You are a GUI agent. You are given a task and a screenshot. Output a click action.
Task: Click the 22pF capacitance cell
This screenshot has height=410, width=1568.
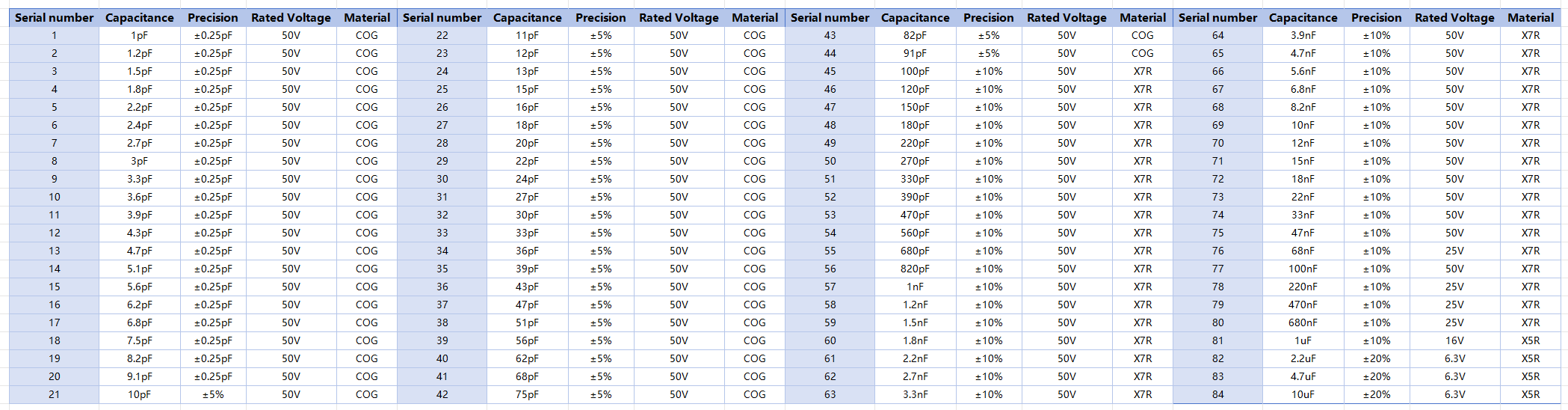click(527, 161)
